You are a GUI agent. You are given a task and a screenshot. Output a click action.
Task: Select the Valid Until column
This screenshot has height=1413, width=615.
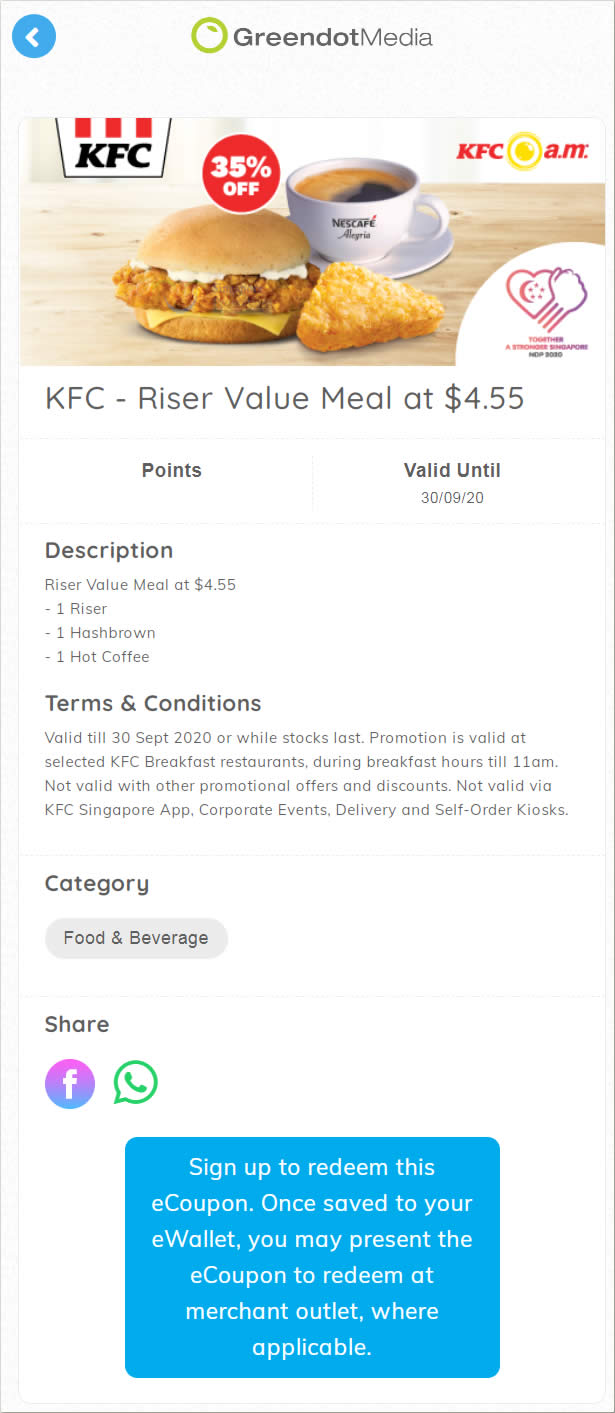[452, 484]
